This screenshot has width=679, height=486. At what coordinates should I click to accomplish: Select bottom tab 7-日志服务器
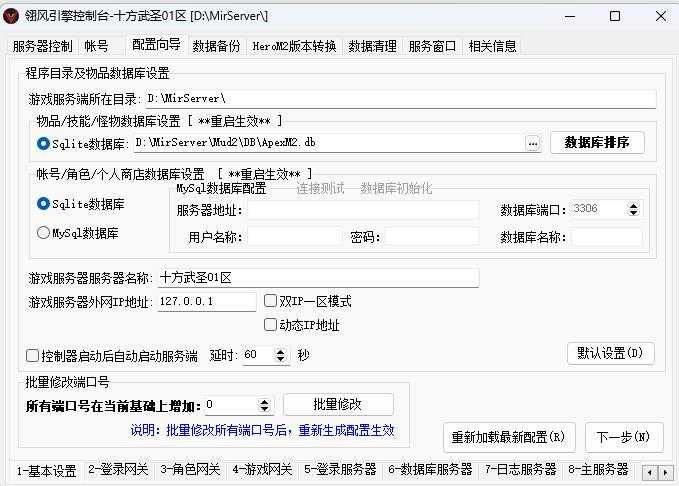point(521,470)
